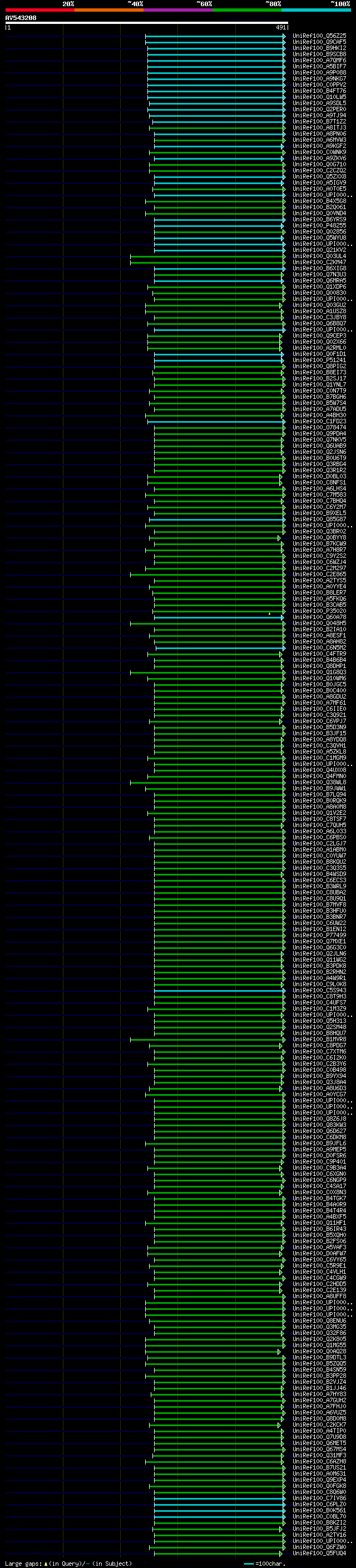Select hit UniRef100_A6MVW3
356x1568 pixels.
tap(319, 140)
